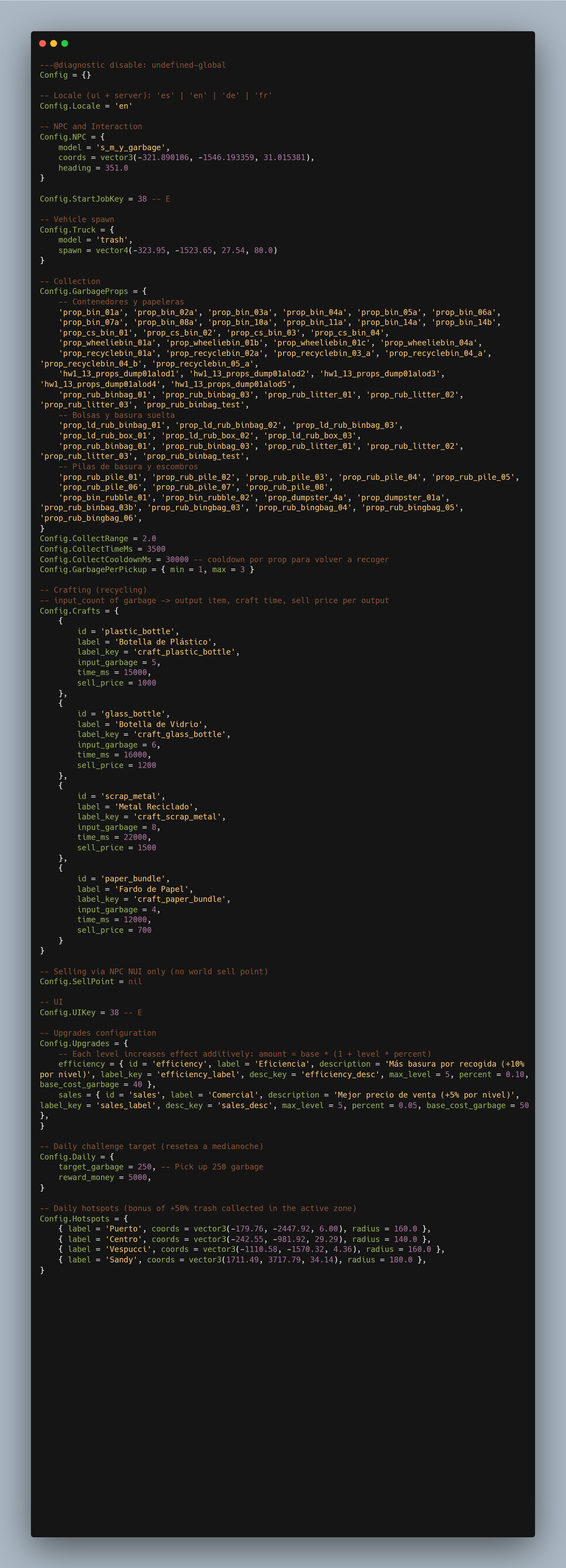This screenshot has height=1568, width=566.
Task: Click the line 'time_ms = 12000,'
Action: tap(114, 920)
